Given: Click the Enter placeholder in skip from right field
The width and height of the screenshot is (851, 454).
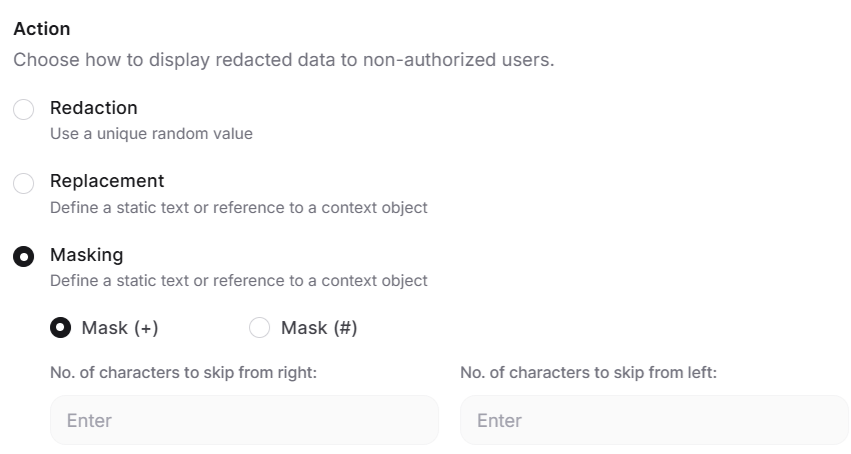Looking at the screenshot, I should [x=89, y=421].
